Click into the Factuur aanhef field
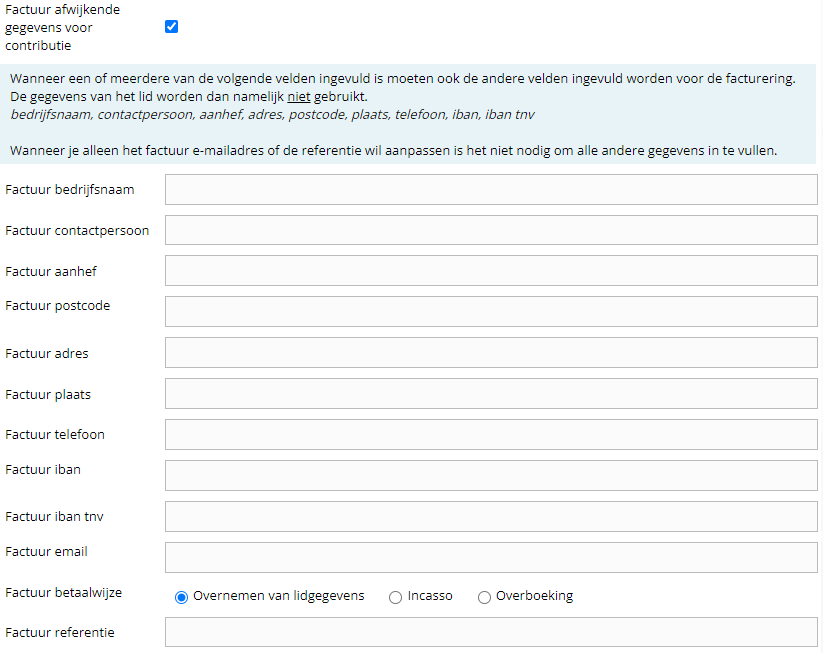The width and height of the screenshot is (823, 653). click(491, 271)
